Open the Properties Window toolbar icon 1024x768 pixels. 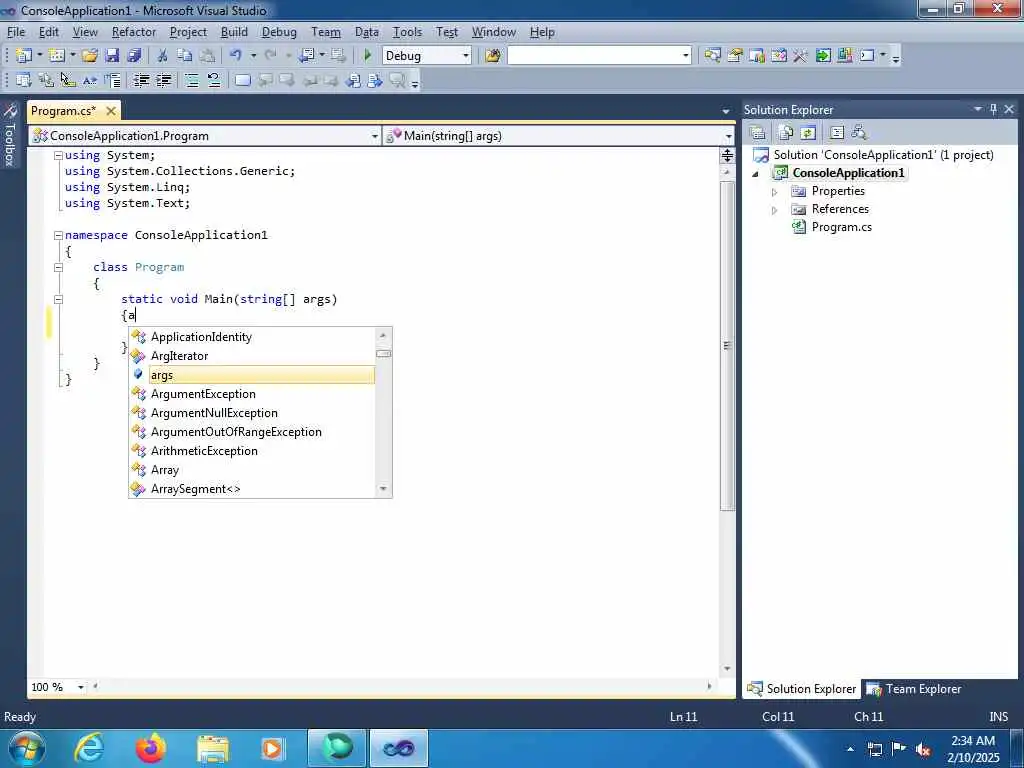pos(735,56)
